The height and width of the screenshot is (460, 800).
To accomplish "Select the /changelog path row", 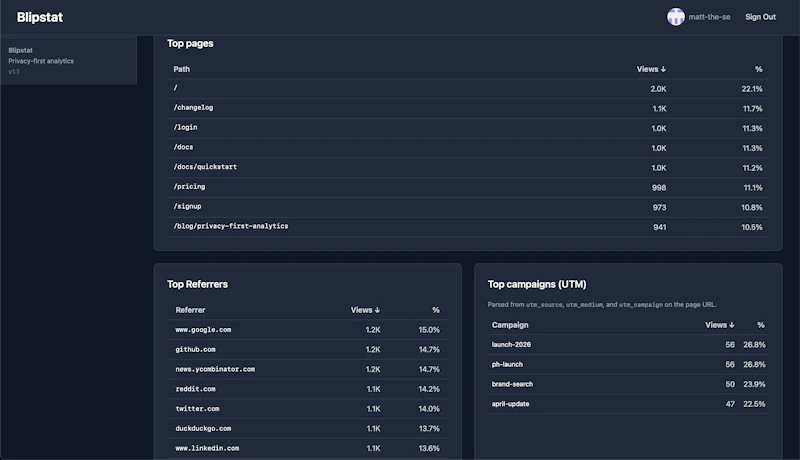I will click(468, 109).
